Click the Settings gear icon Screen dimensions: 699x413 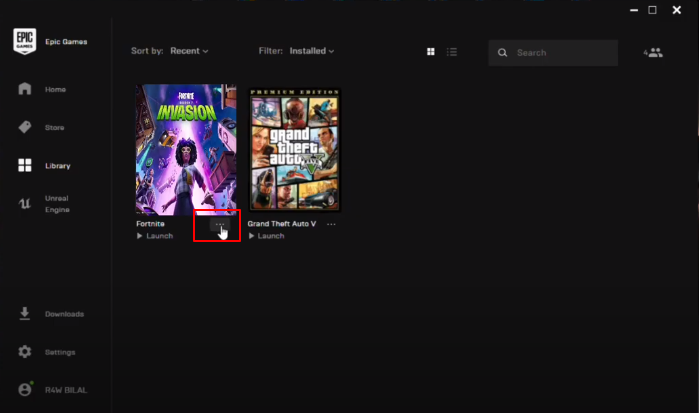[x=25, y=352]
